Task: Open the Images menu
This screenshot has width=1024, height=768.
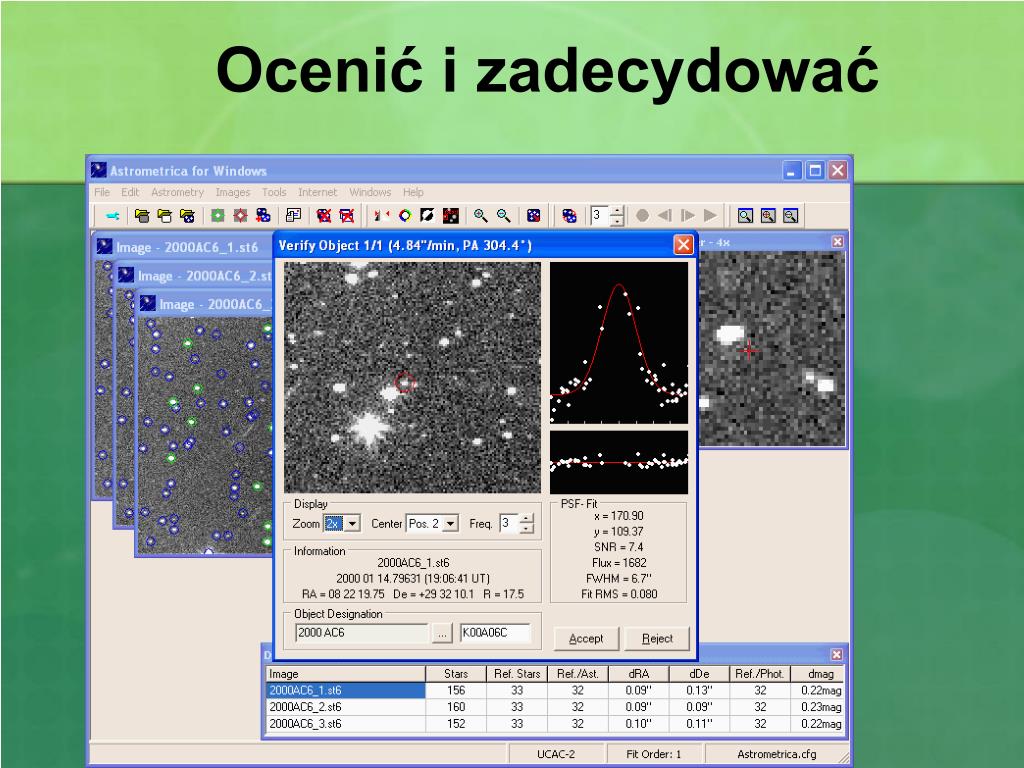Action: [x=233, y=192]
